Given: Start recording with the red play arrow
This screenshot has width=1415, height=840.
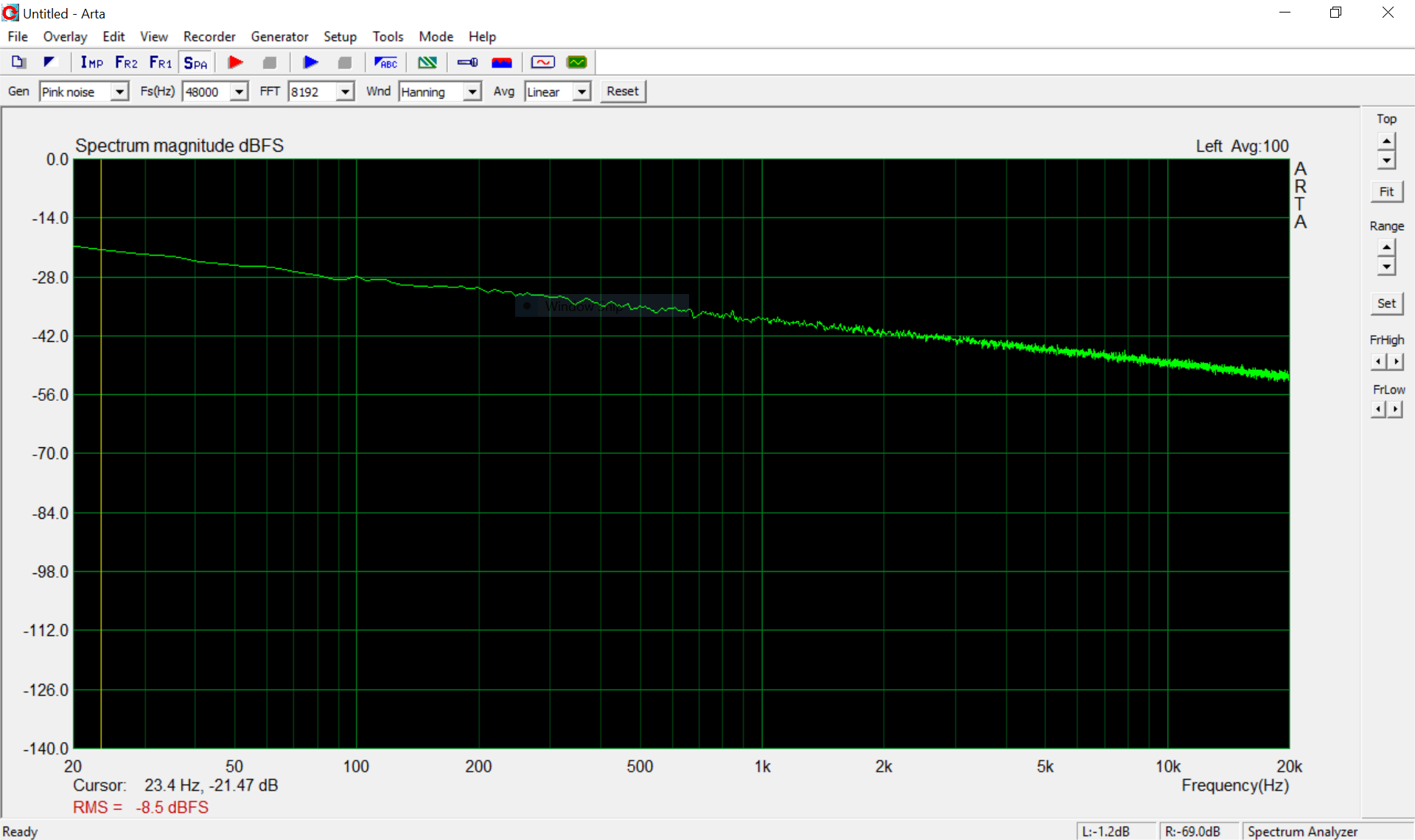Looking at the screenshot, I should point(235,63).
